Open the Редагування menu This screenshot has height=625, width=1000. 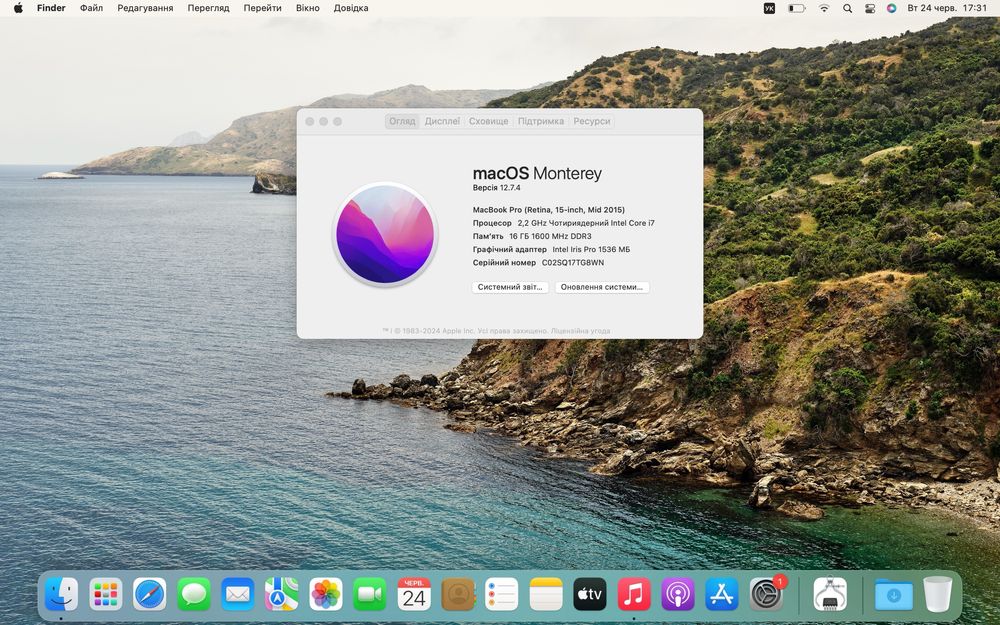tap(145, 8)
